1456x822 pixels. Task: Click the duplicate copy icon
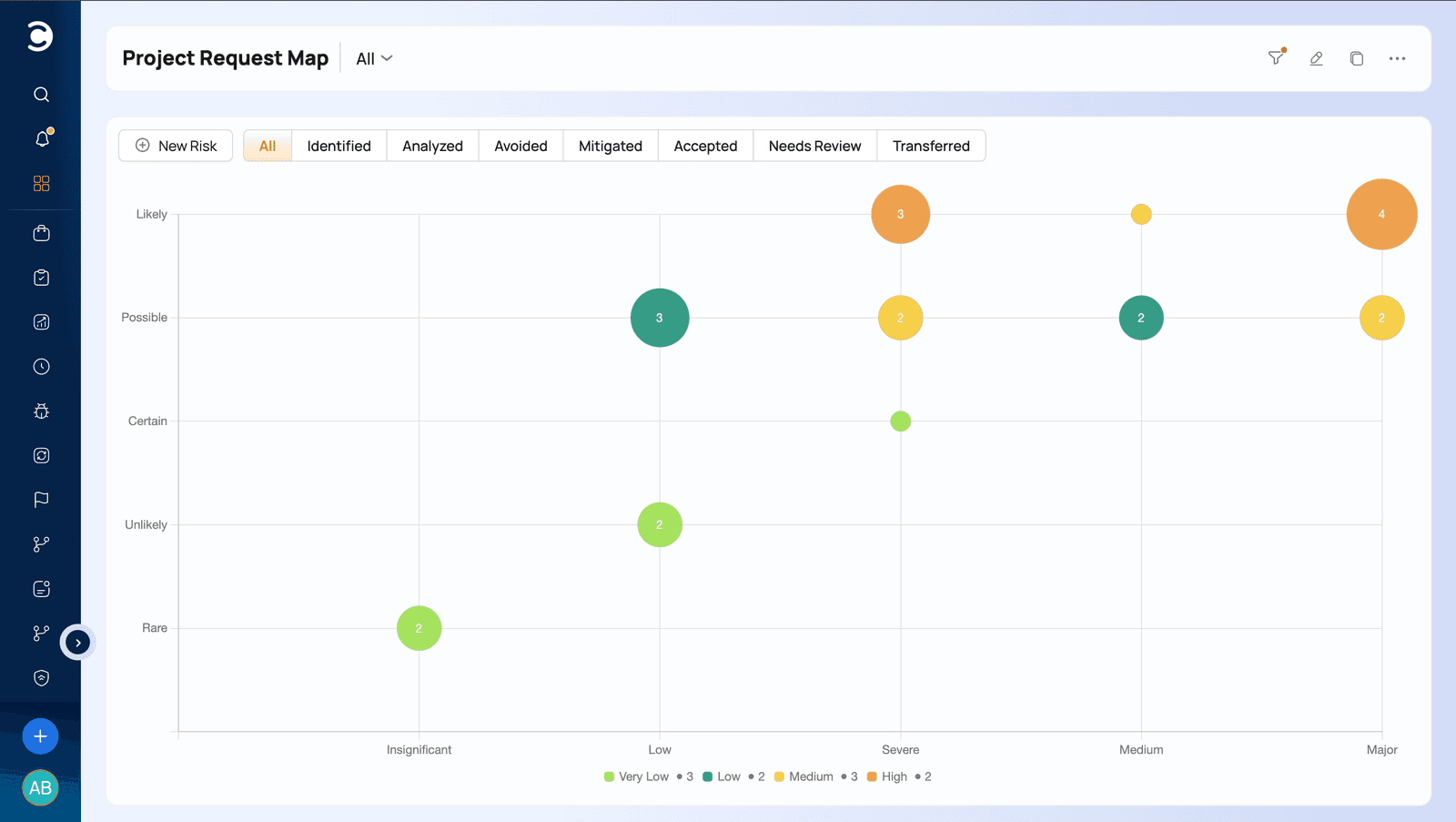point(1357,58)
